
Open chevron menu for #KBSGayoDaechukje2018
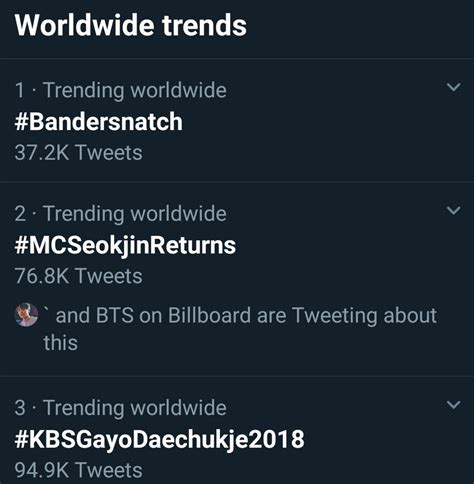(x=453, y=405)
